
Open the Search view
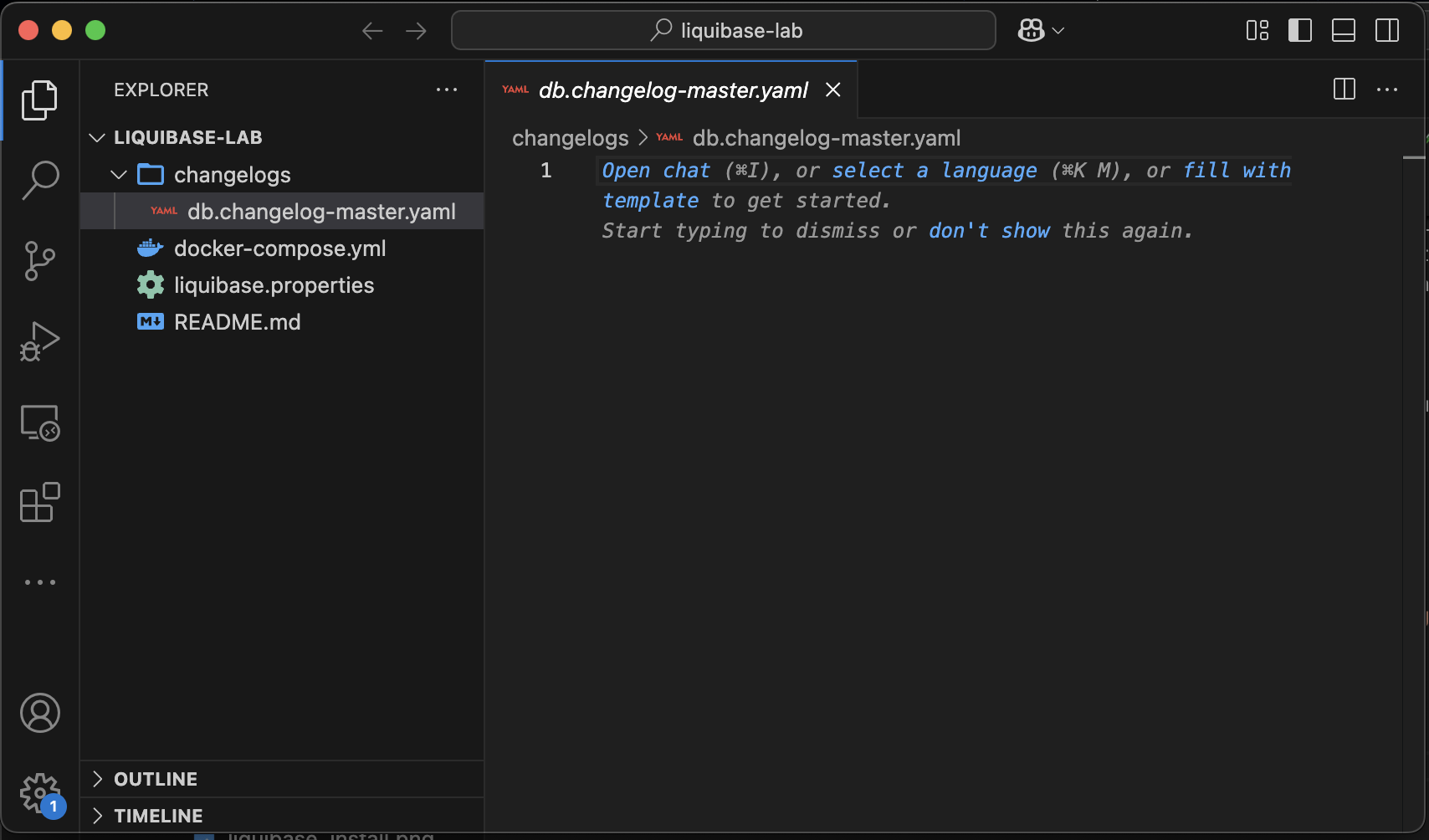point(39,180)
